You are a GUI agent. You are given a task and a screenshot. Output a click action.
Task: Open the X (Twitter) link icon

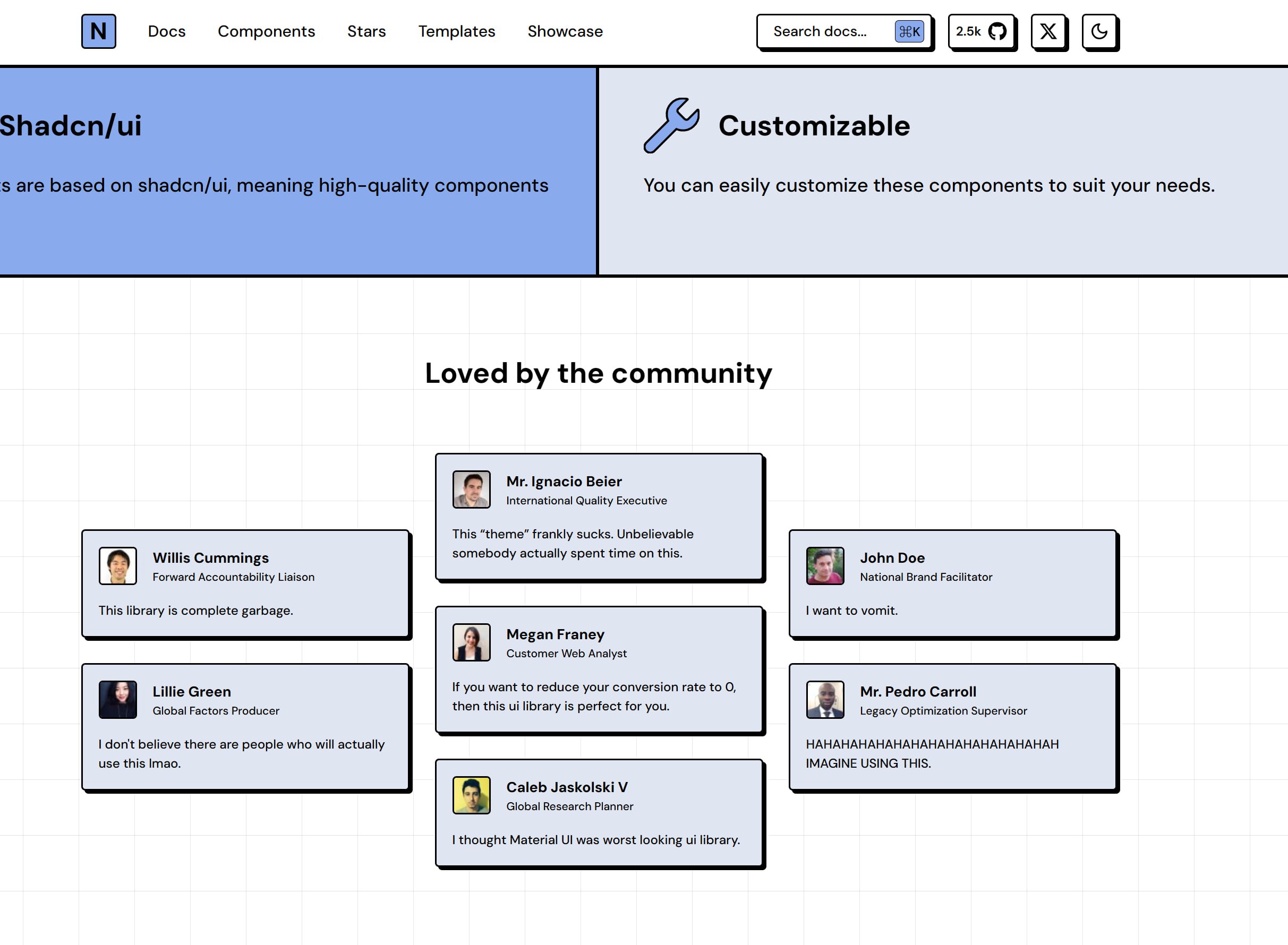pos(1048,31)
